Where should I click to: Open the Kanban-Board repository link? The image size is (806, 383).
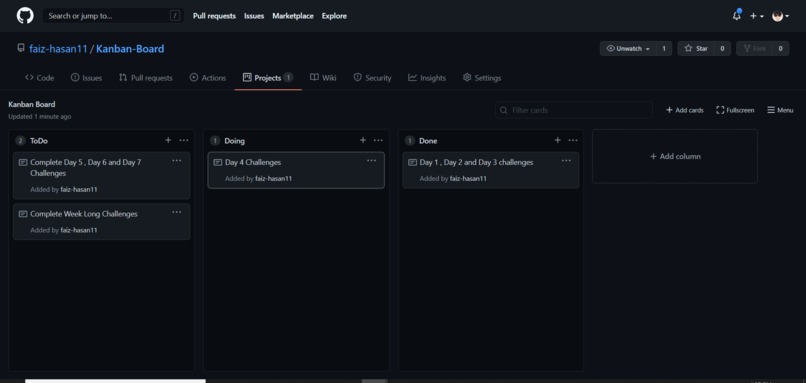coord(130,49)
